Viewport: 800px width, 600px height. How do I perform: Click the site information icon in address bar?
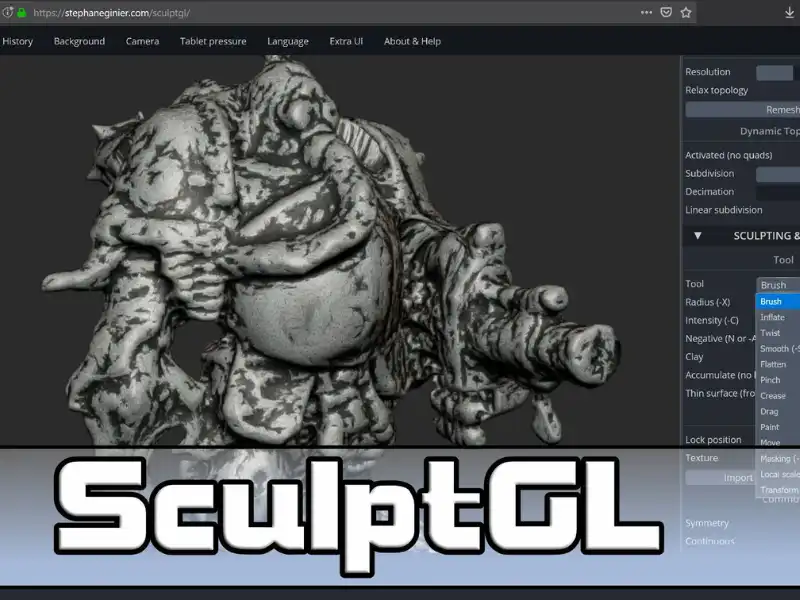8,13
